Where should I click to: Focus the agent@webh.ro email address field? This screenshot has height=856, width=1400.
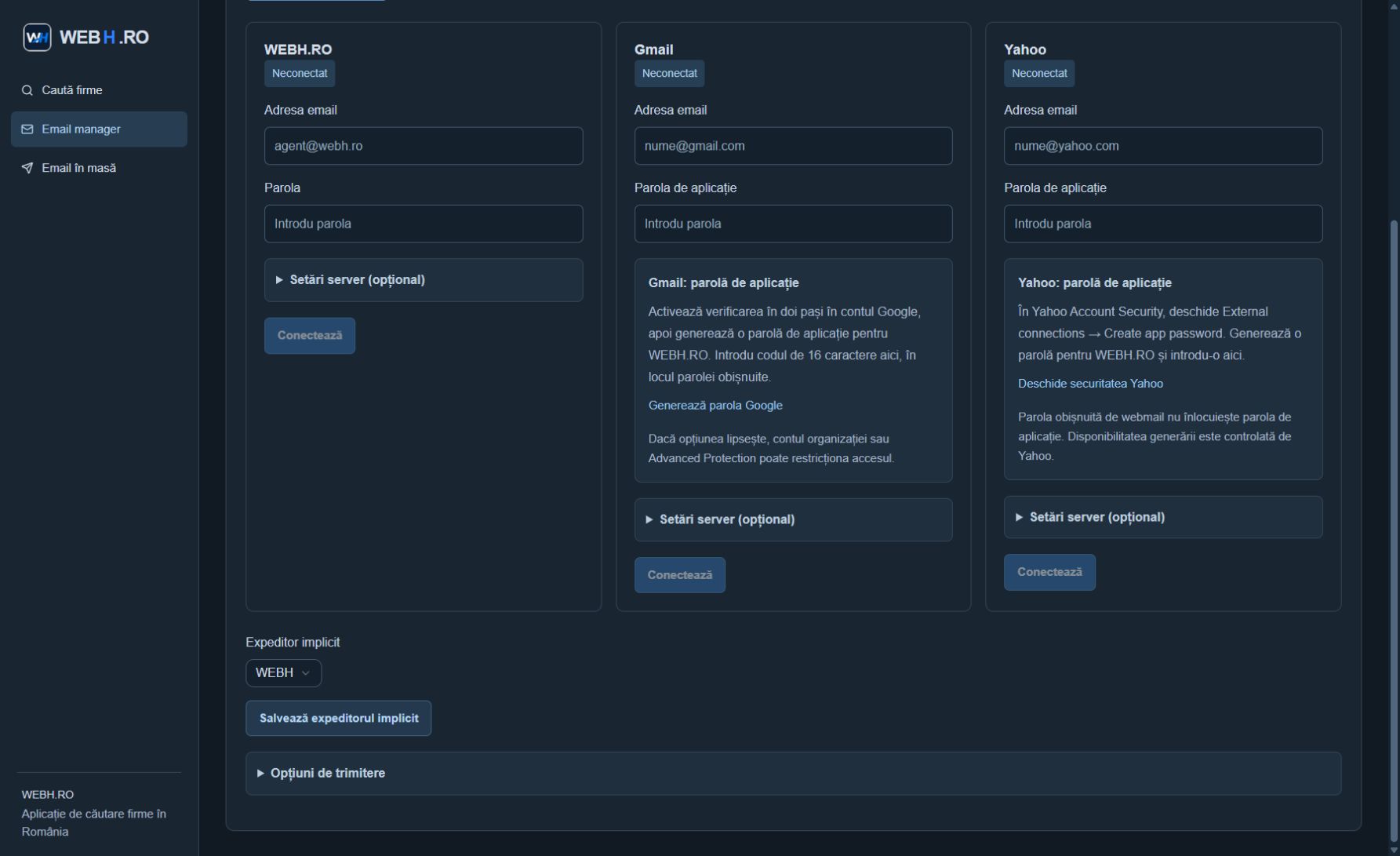pos(424,146)
